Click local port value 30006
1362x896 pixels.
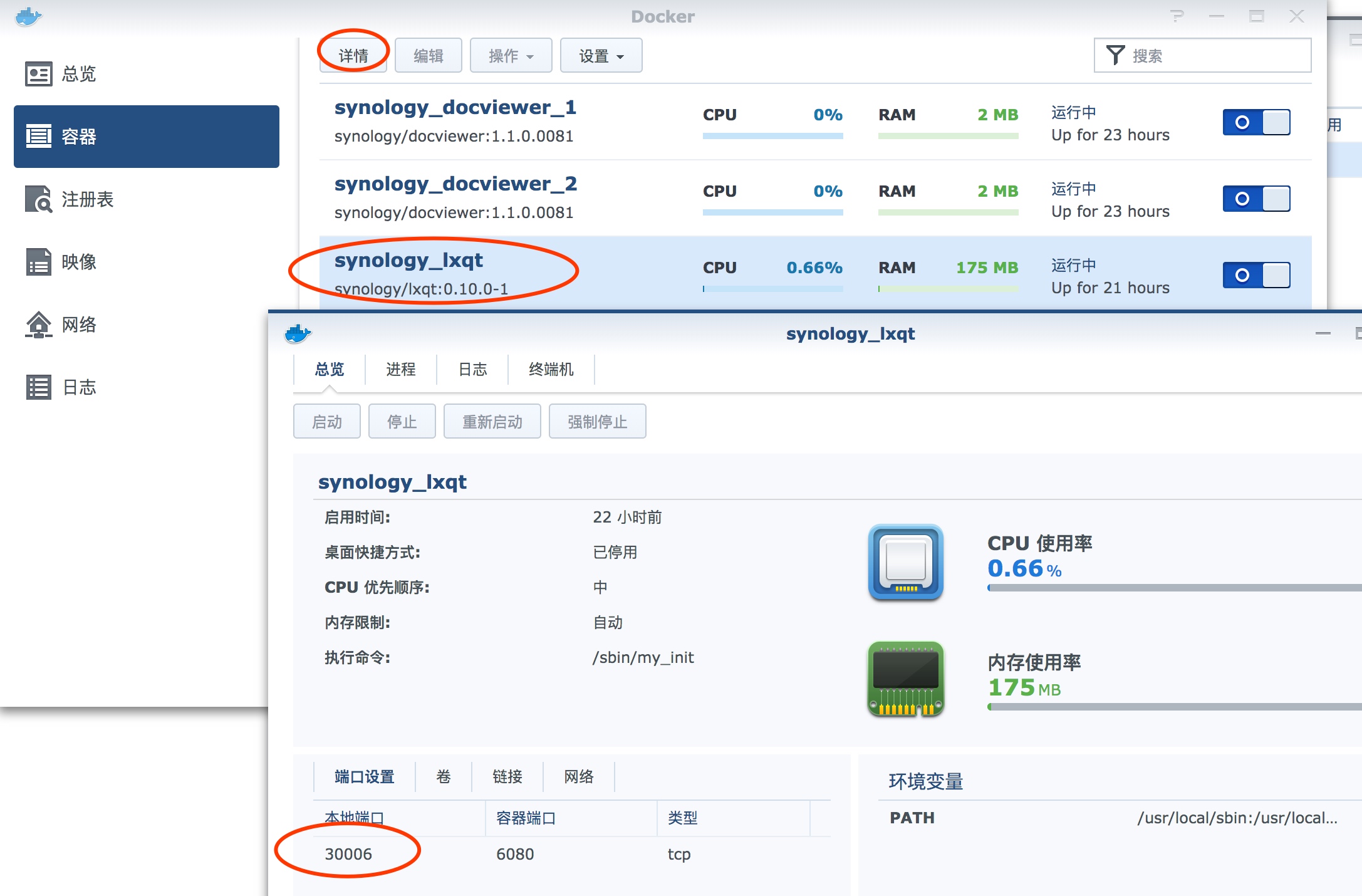tap(348, 854)
